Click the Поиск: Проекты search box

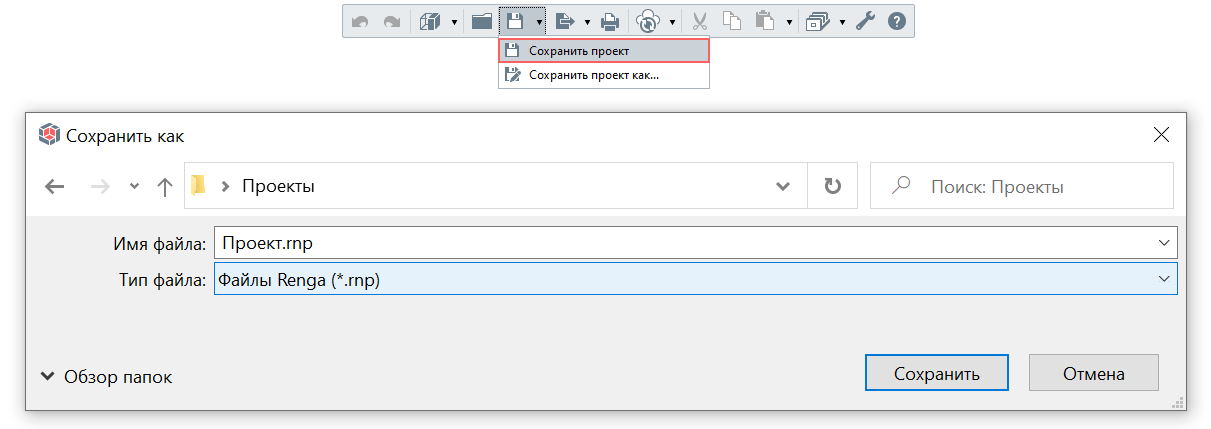point(1022,186)
